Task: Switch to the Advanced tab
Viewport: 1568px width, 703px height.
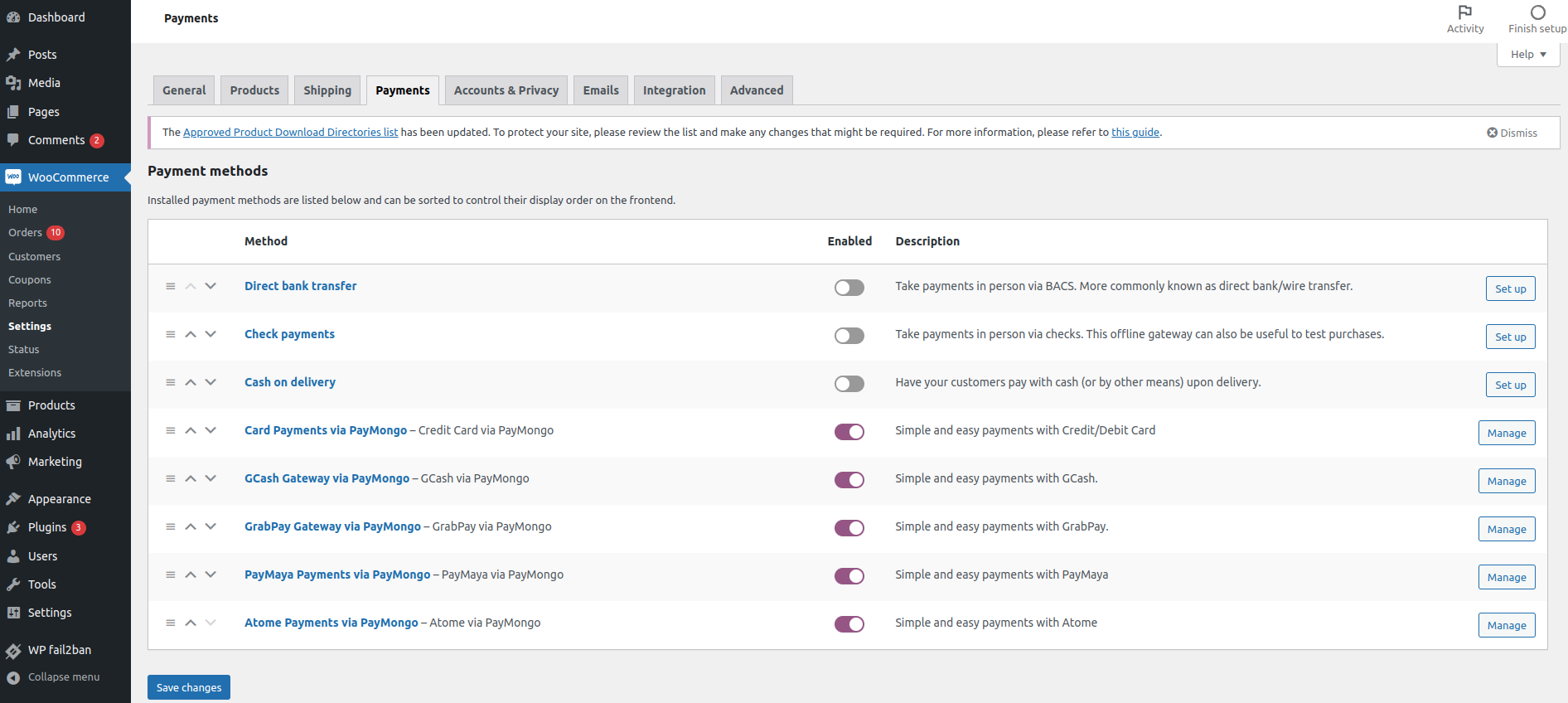Action: (x=757, y=90)
